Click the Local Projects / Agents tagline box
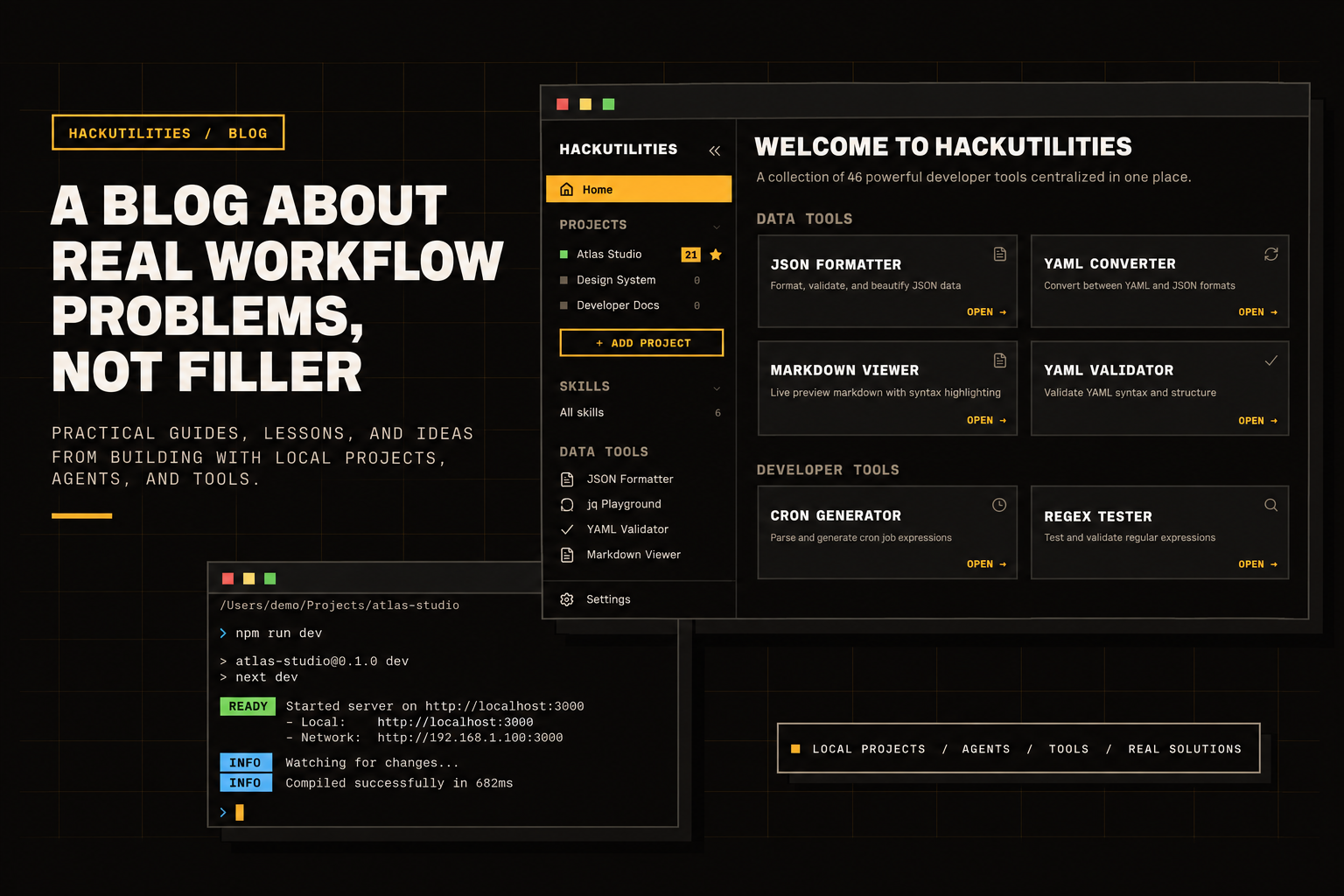This screenshot has height=896, width=1344. 1018,748
